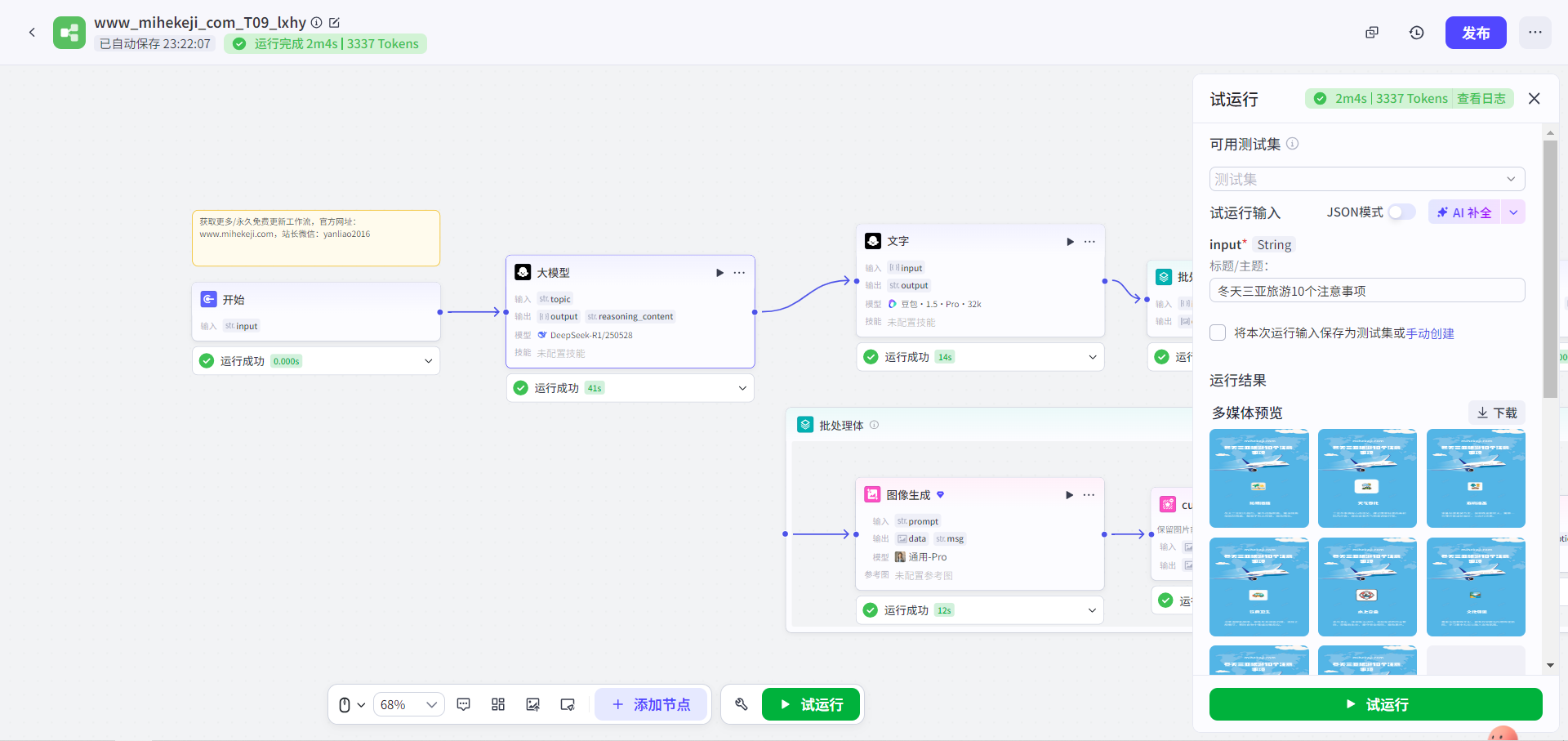This screenshot has height=741, width=1568.
Task: Click the debug wrench icon in toolbar
Action: (742, 704)
